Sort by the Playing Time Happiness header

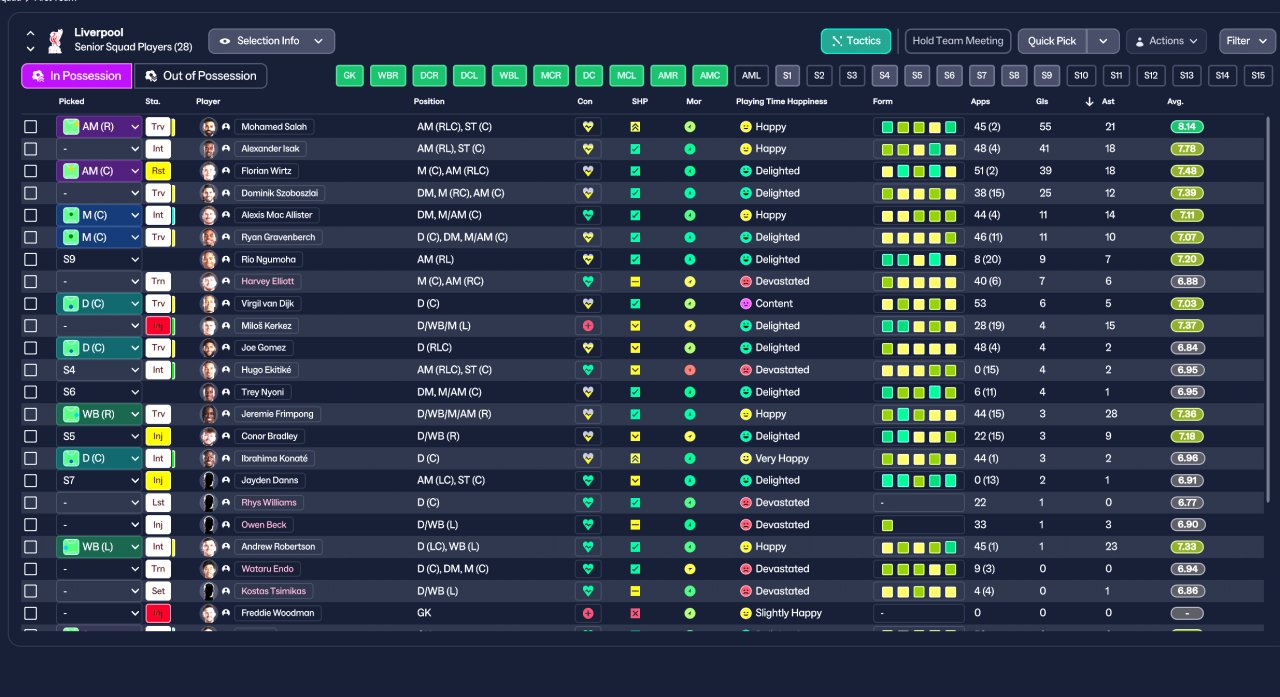pos(782,102)
